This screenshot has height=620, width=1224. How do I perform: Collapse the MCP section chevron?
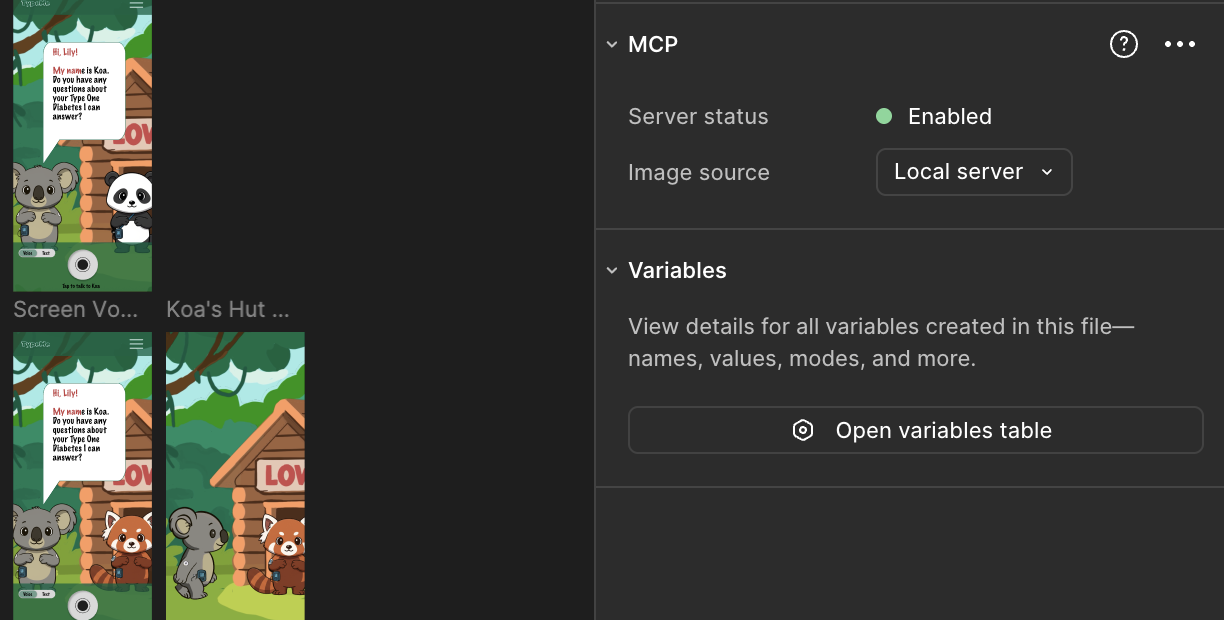(x=612, y=45)
